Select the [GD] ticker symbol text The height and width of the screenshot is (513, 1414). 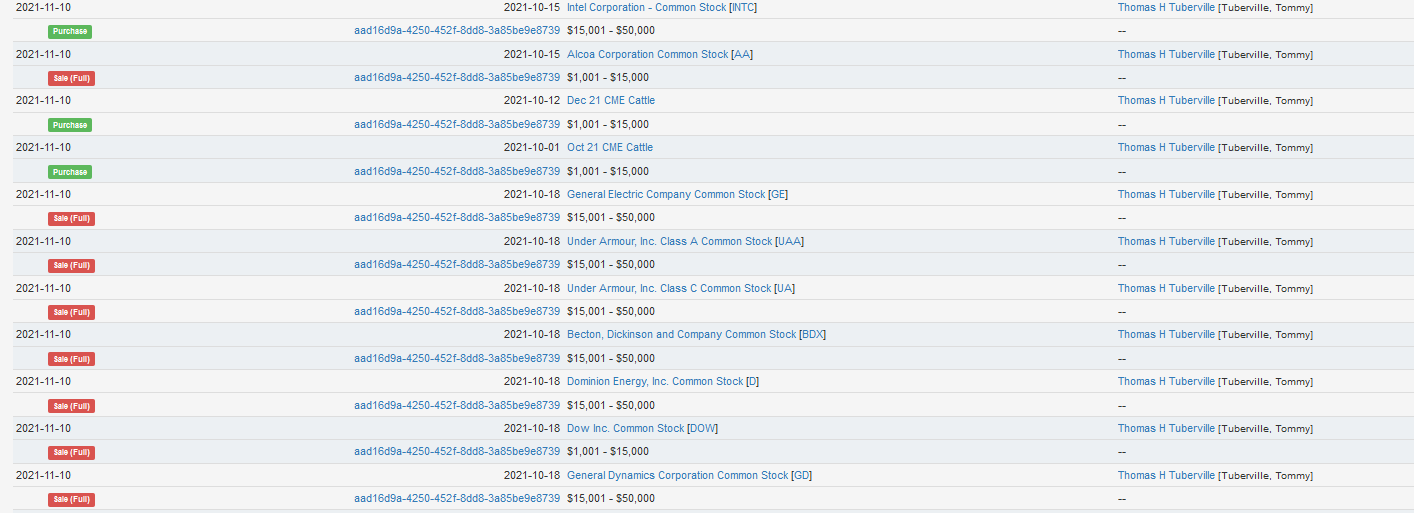pos(802,475)
